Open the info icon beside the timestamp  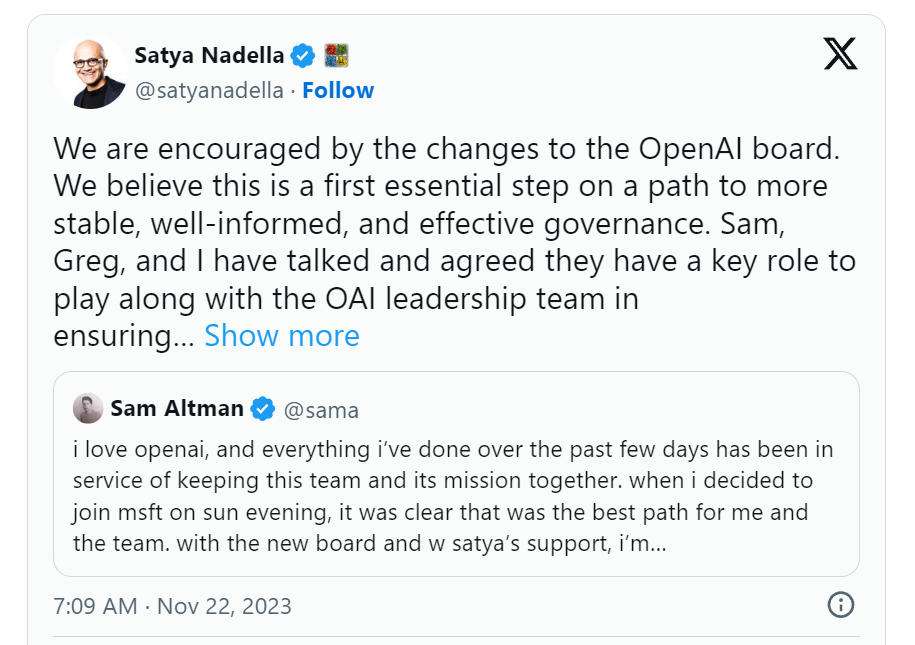point(841,604)
